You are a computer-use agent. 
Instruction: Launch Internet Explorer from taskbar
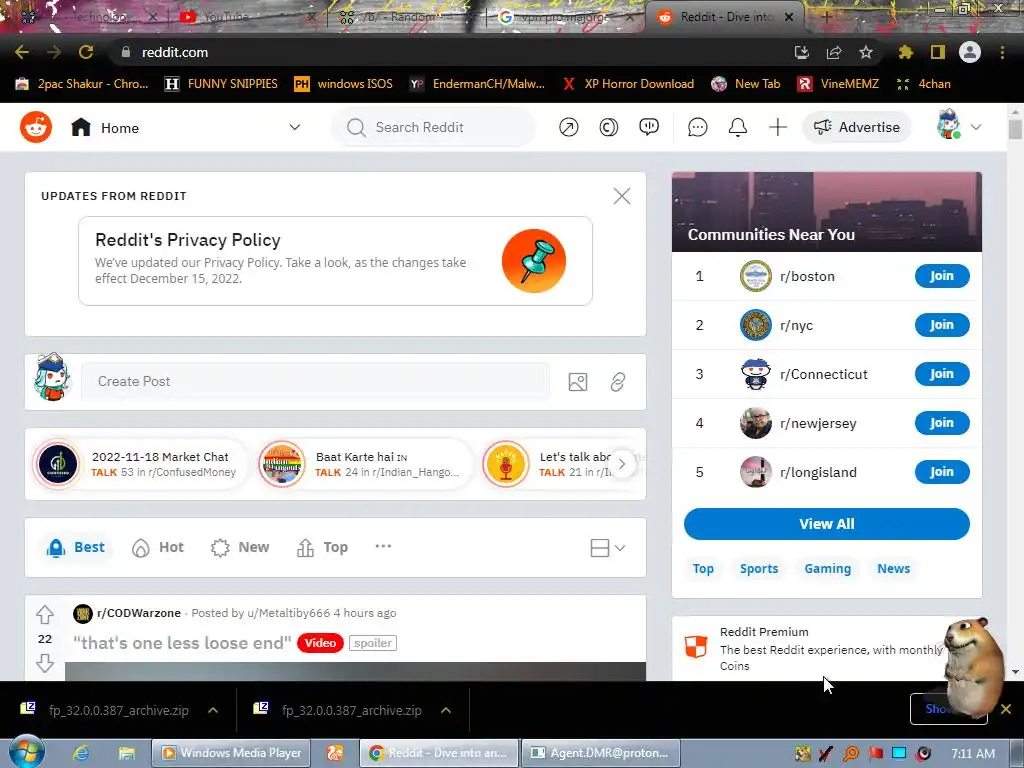tap(80, 753)
